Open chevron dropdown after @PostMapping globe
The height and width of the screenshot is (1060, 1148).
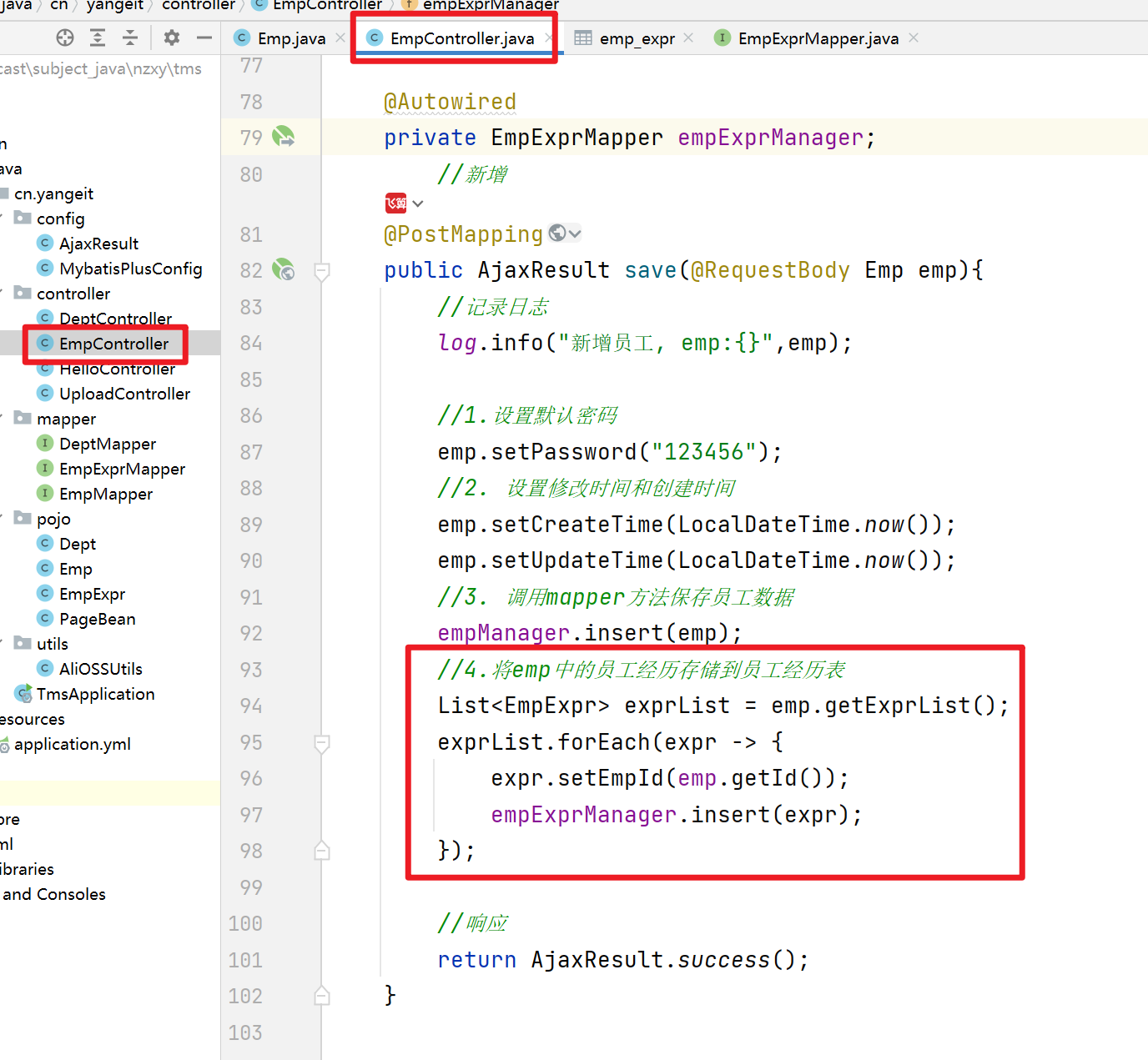pyautogui.click(x=575, y=234)
